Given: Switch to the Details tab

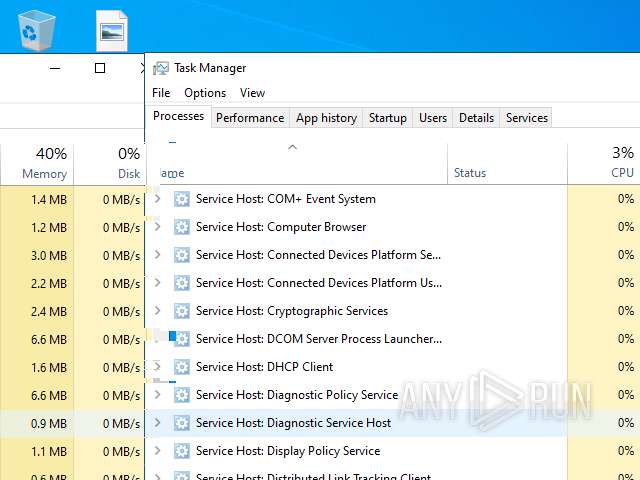Looking at the screenshot, I should click(476, 118).
